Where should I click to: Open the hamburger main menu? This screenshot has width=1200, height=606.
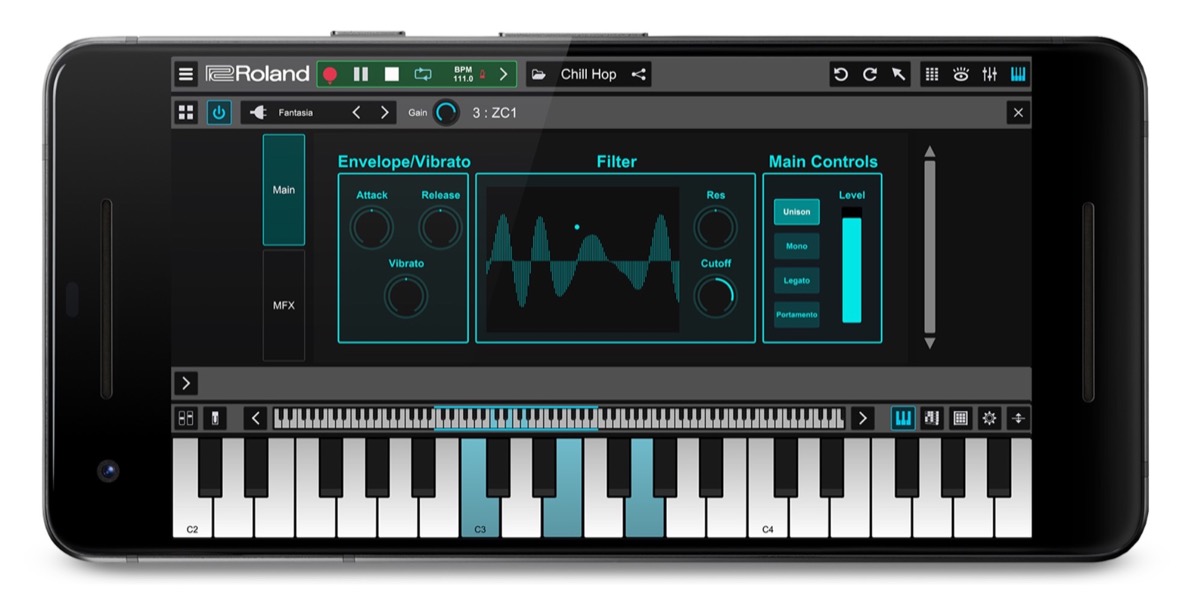click(186, 74)
